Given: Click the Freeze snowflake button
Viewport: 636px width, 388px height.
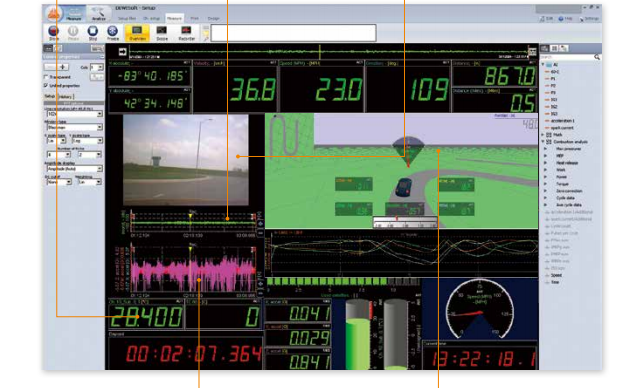Looking at the screenshot, I should pyautogui.click(x=112, y=32).
